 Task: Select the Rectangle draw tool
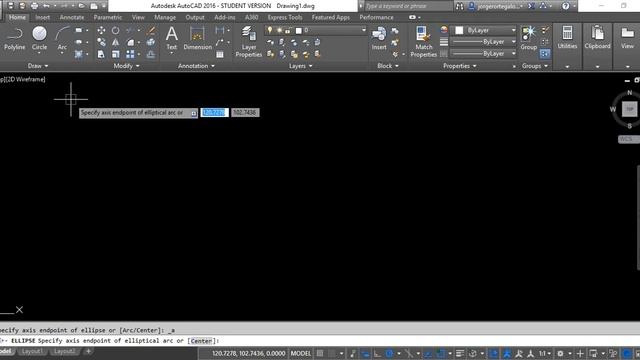[79, 31]
